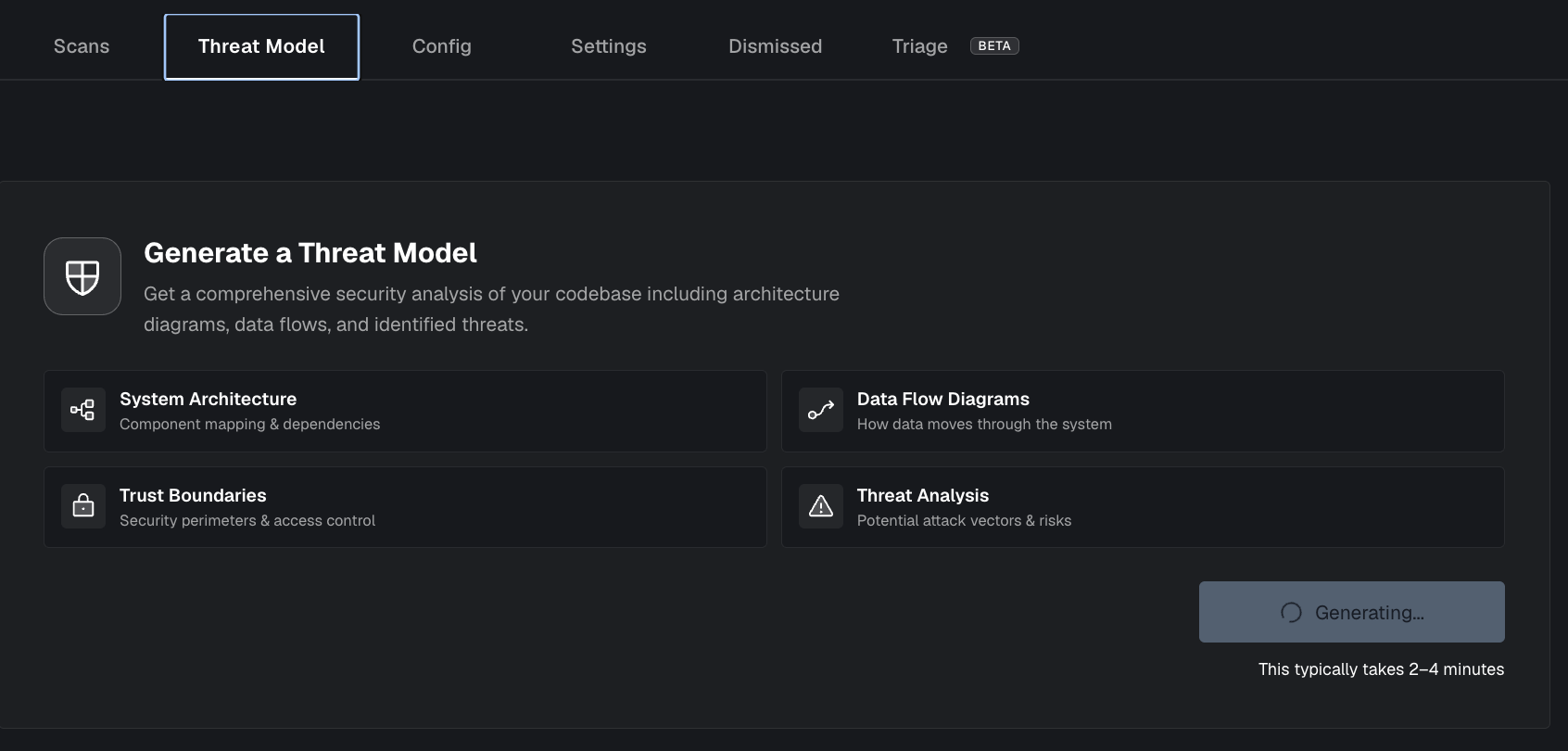The image size is (1568, 751).
Task: Select the Threat Model tab
Action: [261, 46]
